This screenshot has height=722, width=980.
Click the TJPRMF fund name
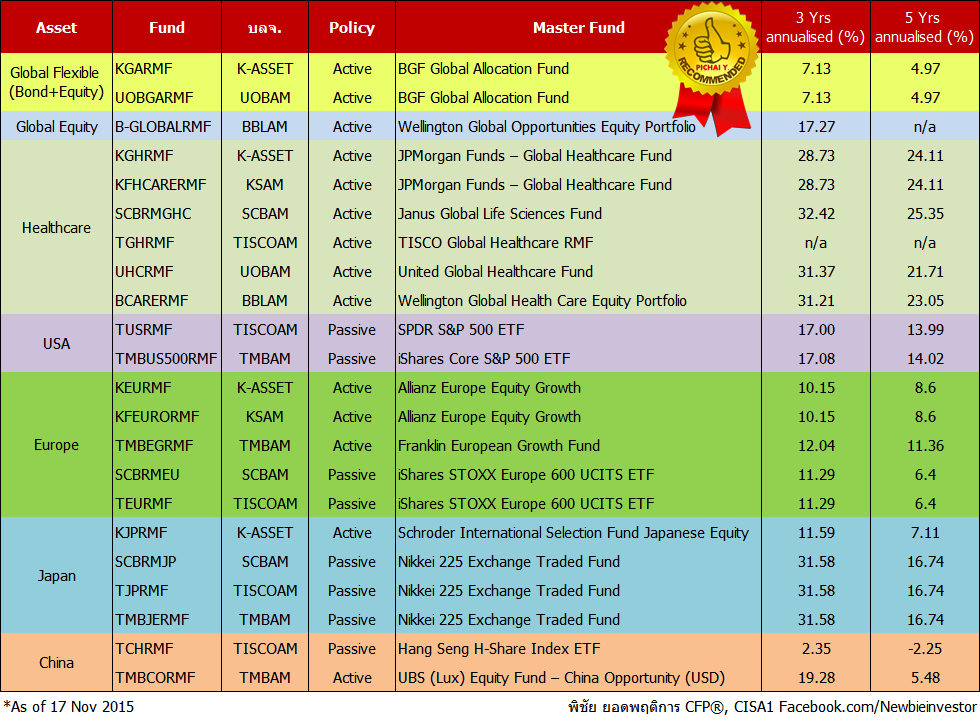click(x=141, y=591)
